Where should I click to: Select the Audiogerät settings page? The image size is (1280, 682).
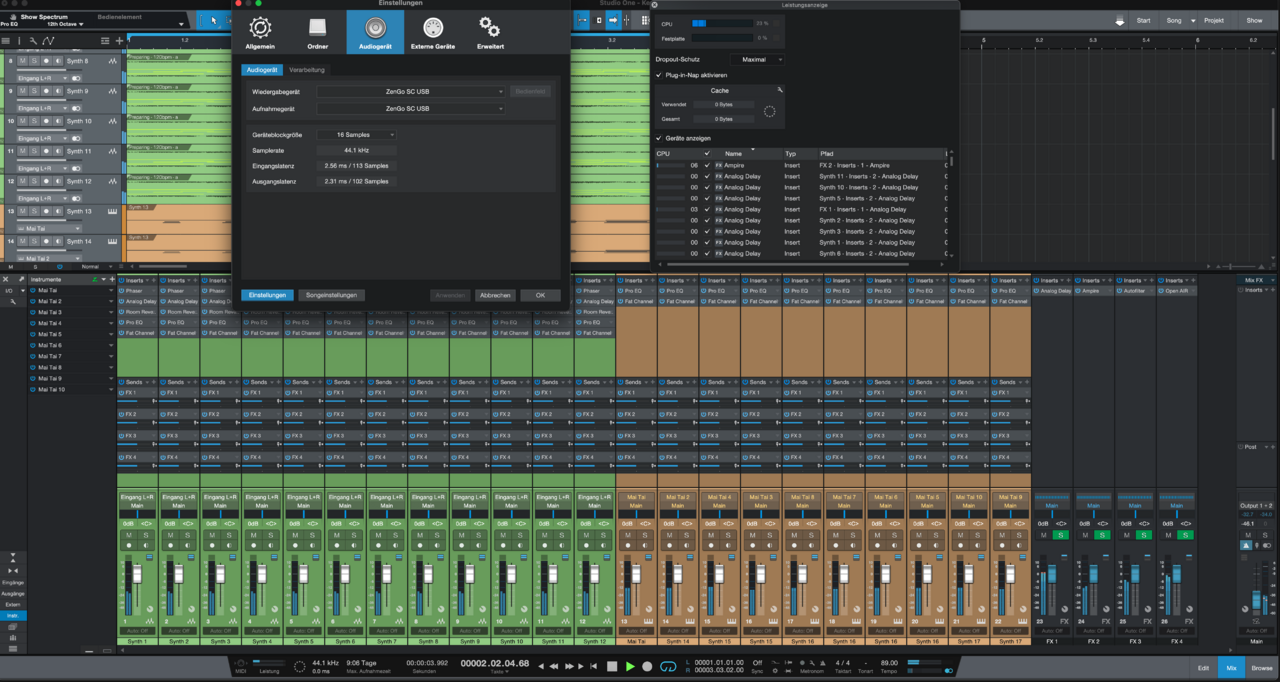(x=375, y=32)
